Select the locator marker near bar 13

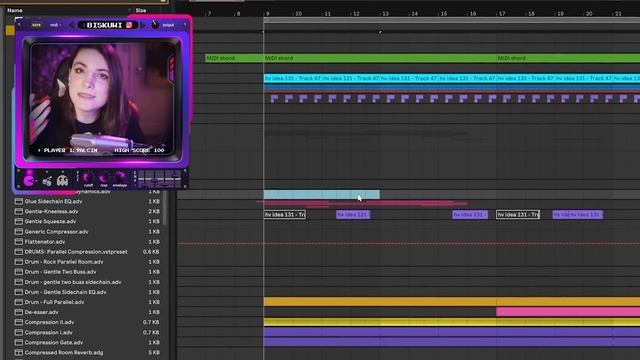pyautogui.click(x=380, y=32)
